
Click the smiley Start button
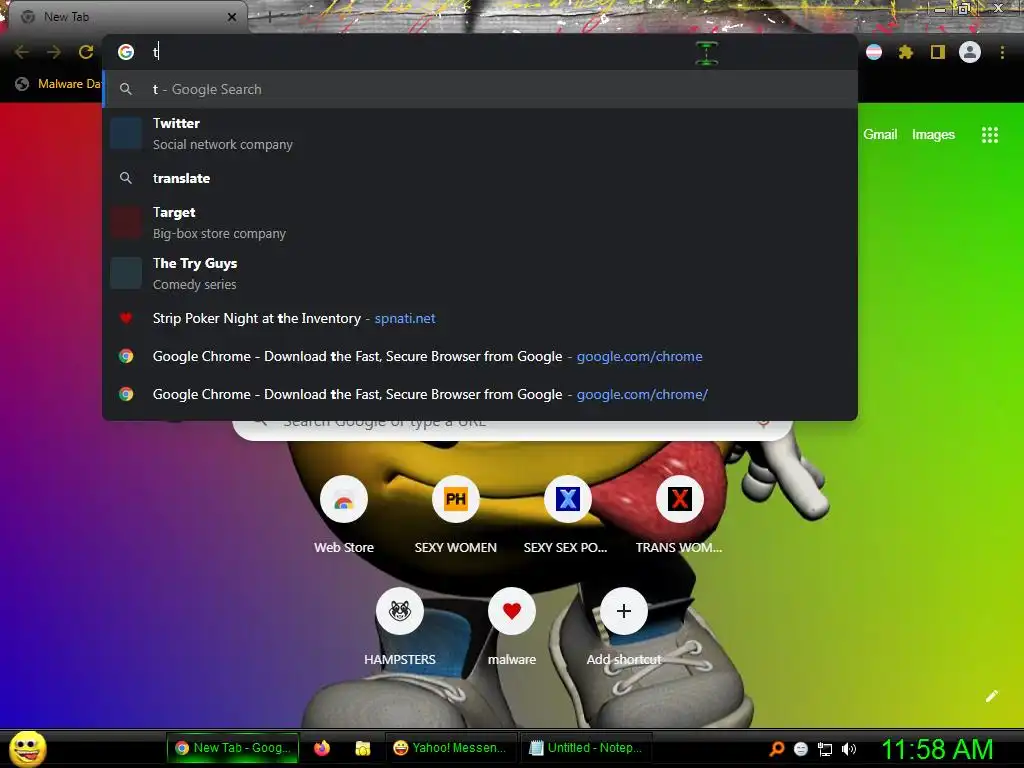click(27, 748)
